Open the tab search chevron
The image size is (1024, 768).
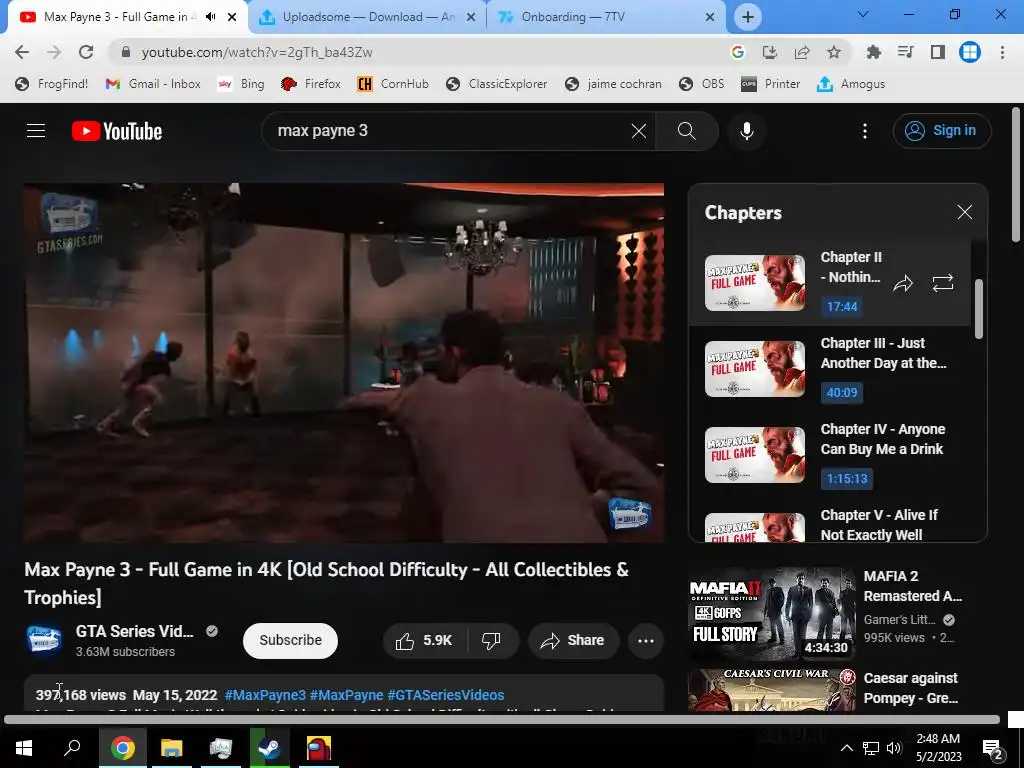pyautogui.click(x=863, y=14)
